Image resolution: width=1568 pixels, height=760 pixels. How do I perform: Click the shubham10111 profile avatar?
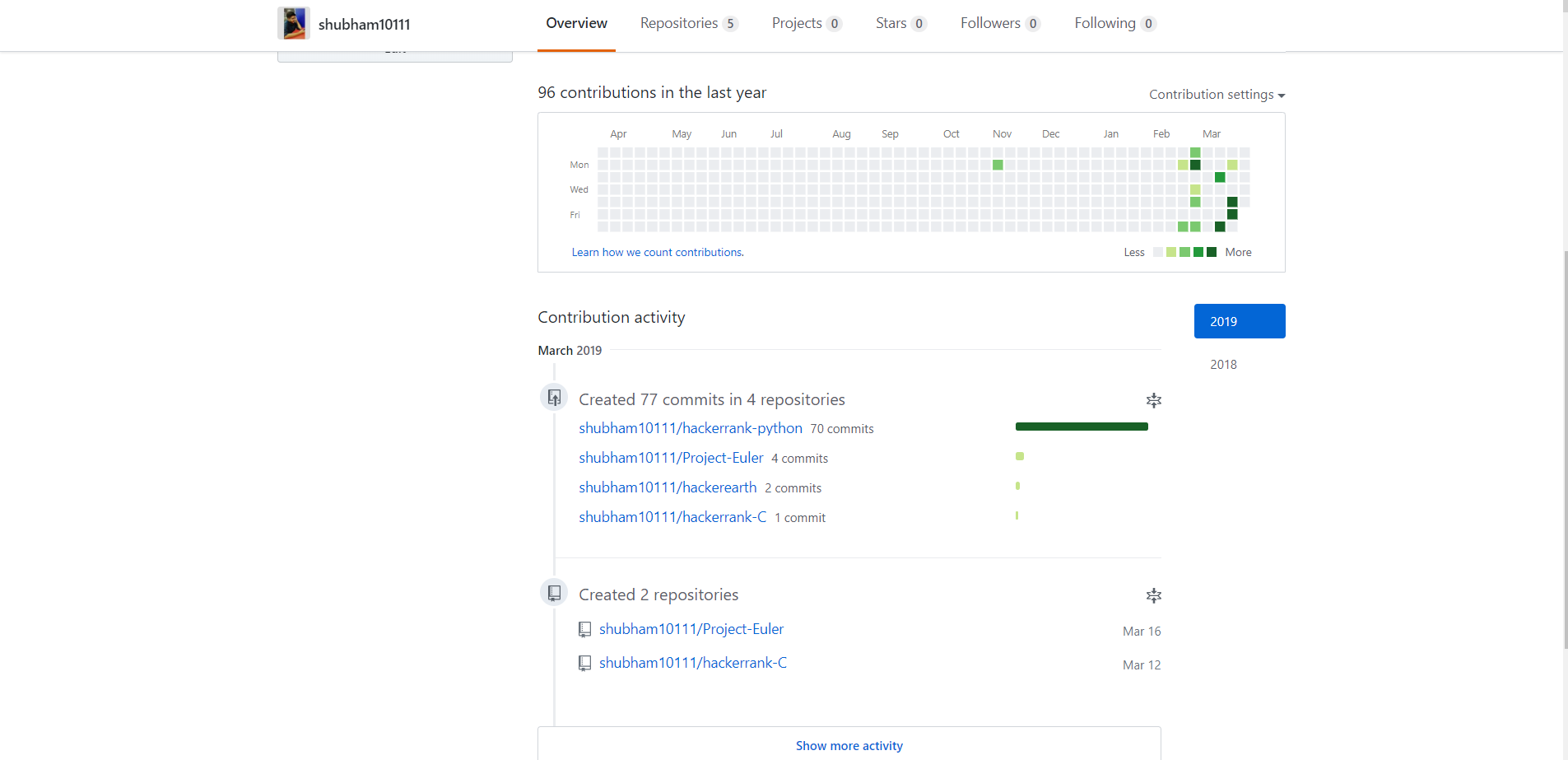[293, 24]
